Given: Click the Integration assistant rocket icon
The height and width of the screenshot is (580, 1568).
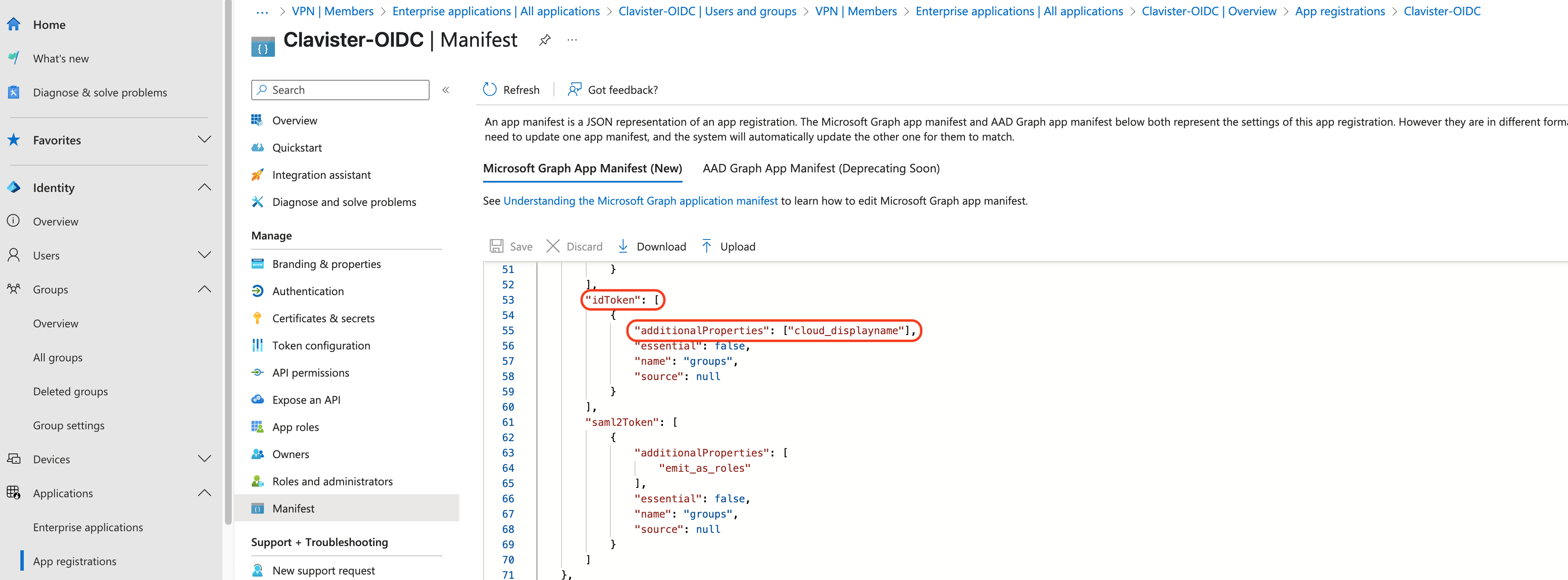Looking at the screenshot, I should (x=258, y=175).
